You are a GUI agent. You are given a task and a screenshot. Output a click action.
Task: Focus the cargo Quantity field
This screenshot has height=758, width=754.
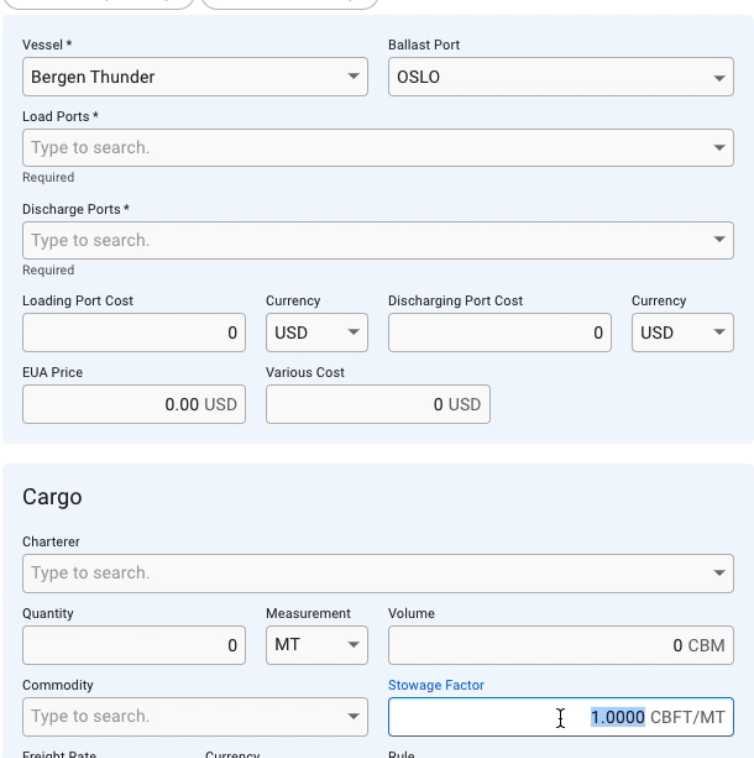134,645
